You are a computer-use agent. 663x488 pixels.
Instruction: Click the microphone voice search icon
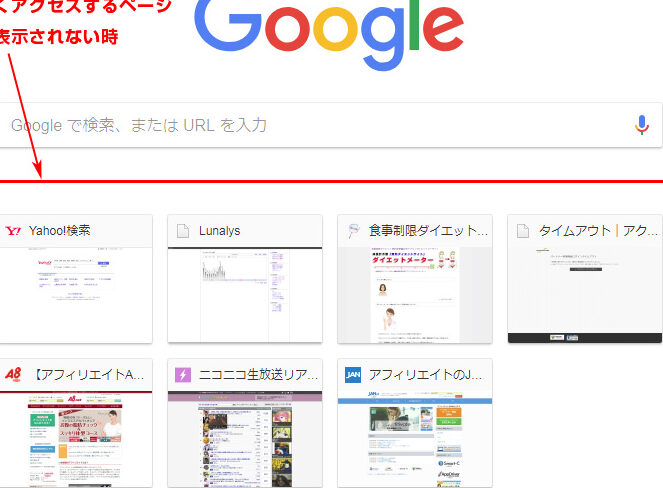coord(641,125)
